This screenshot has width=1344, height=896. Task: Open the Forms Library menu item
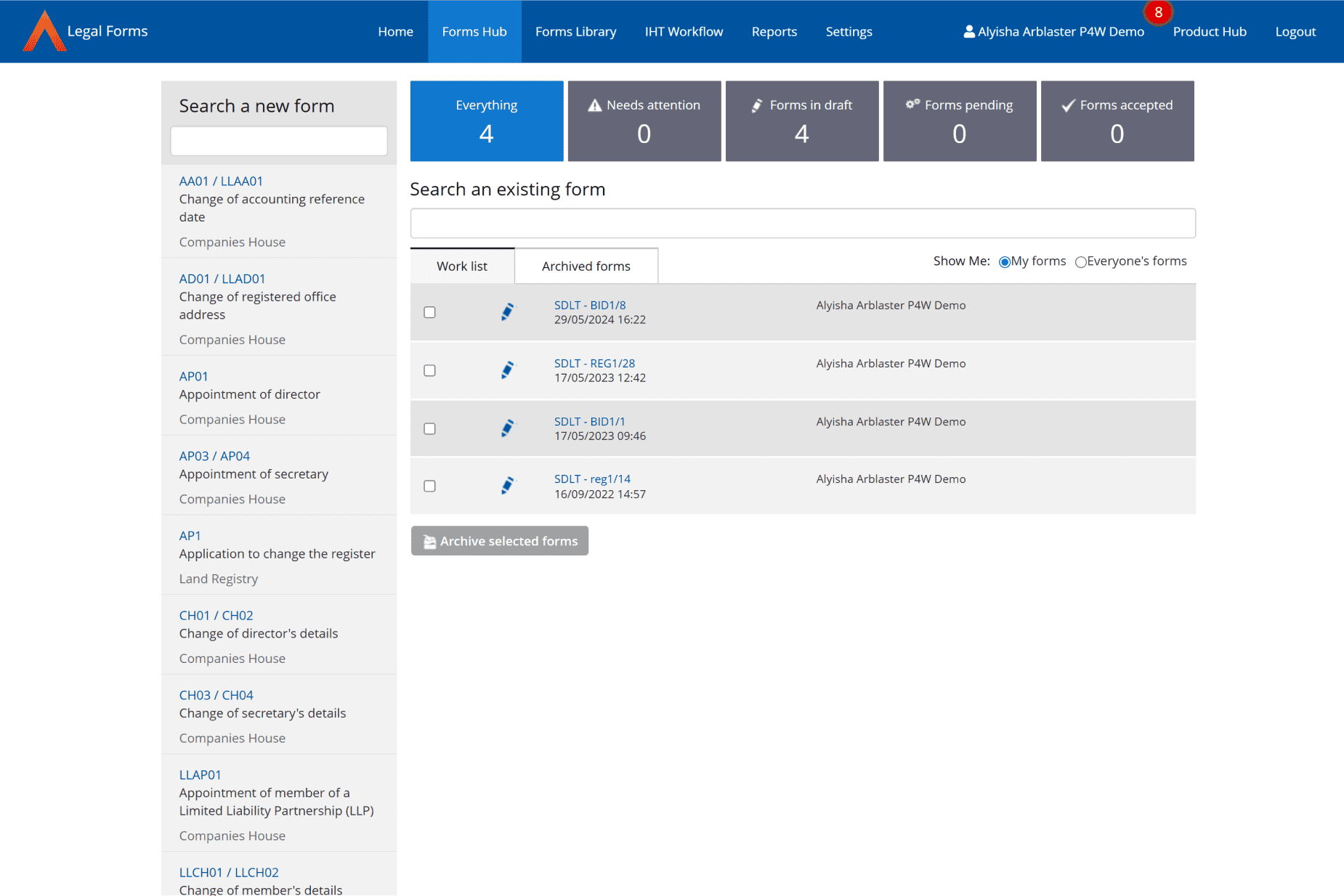click(575, 31)
